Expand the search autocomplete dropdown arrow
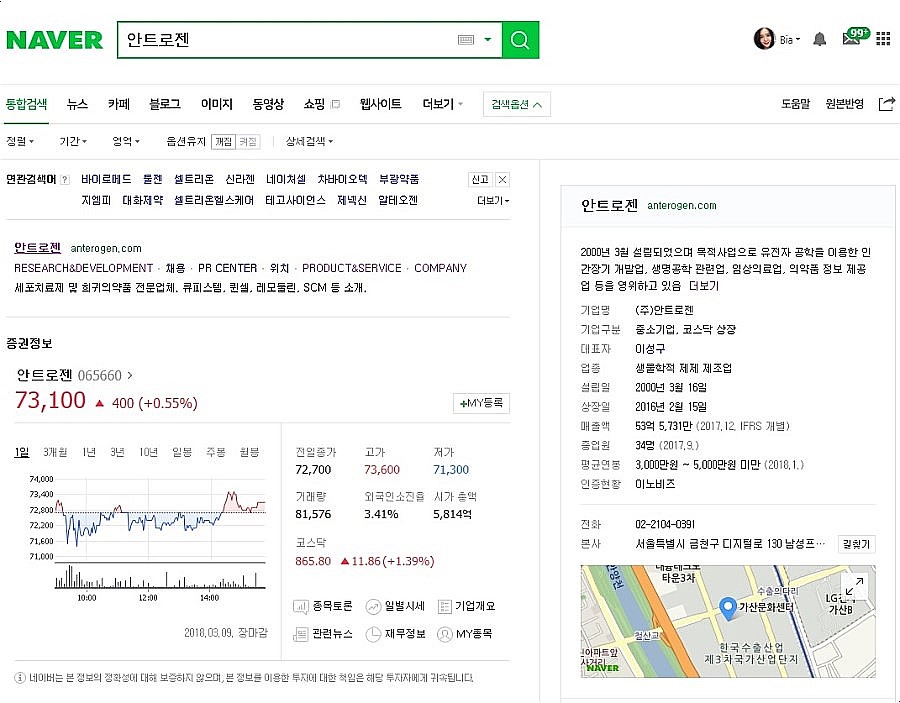 pyautogui.click(x=488, y=40)
